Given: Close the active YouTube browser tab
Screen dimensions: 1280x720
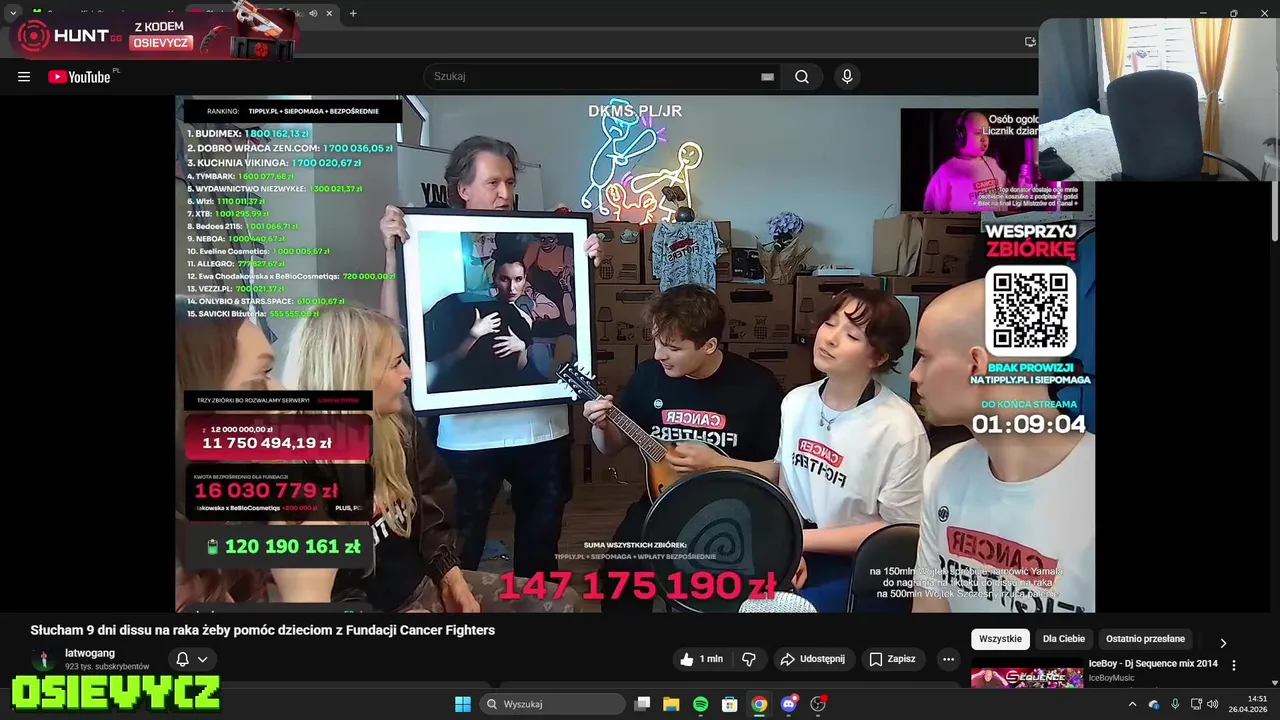Looking at the screenshot, I should (329, 13).
